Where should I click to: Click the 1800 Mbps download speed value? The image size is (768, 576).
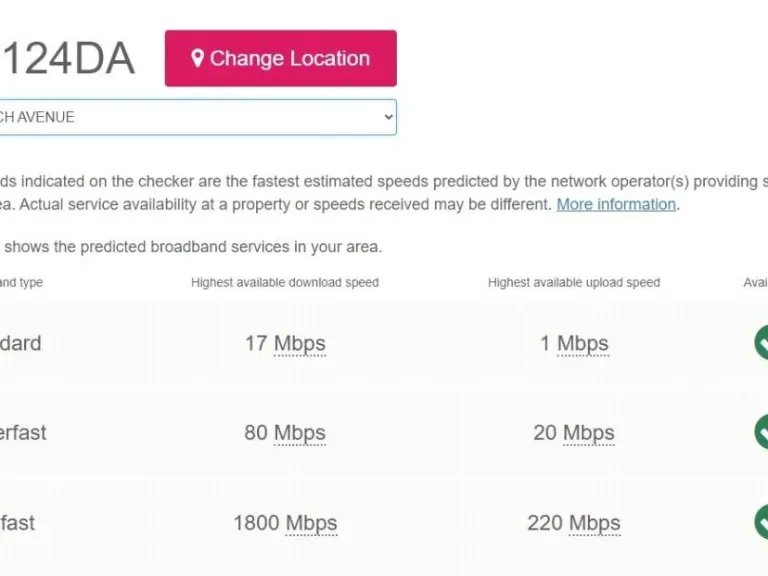point(285,523)
